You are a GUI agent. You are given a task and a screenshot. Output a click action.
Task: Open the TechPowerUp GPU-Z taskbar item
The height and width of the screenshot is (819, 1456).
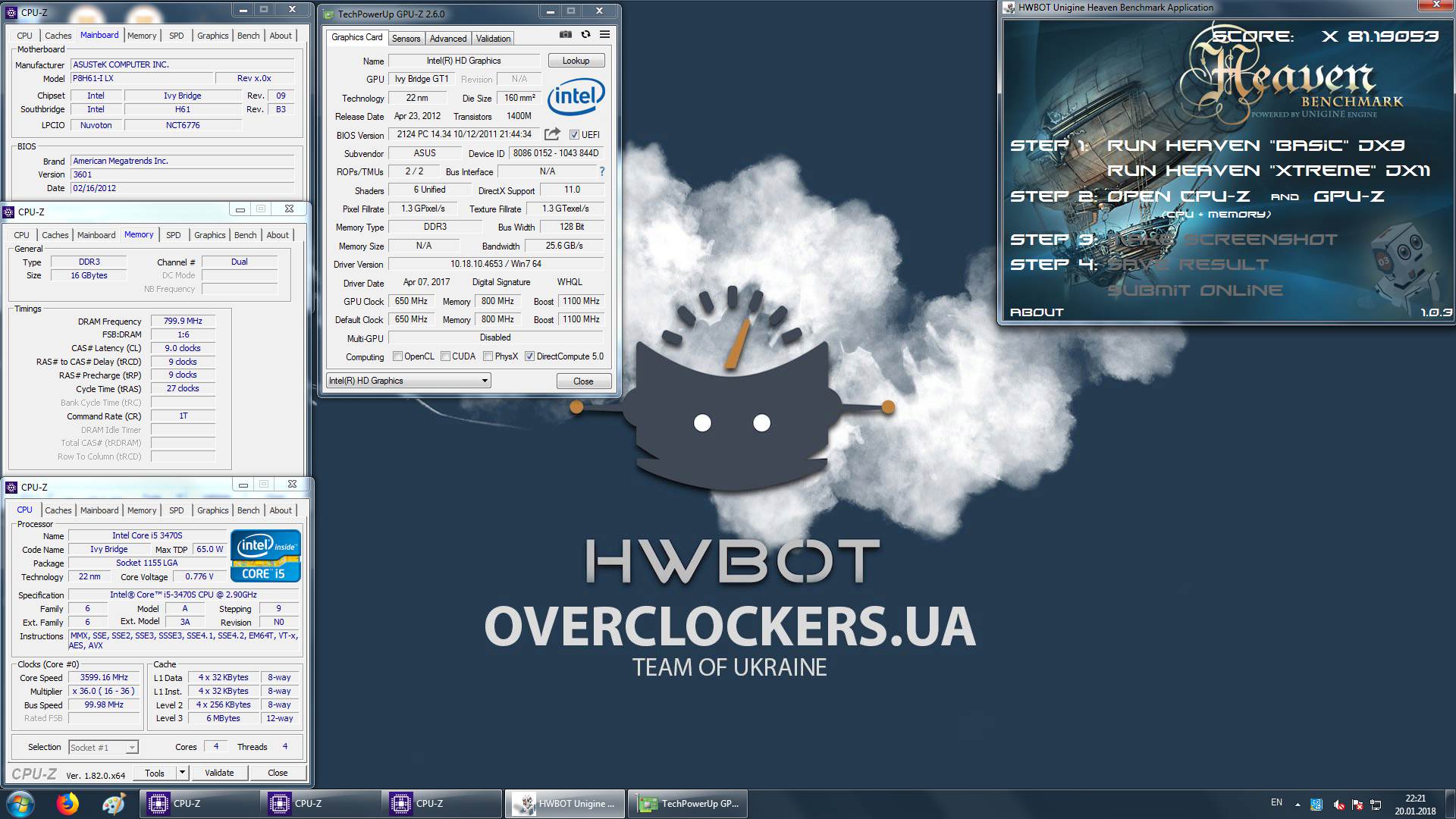tap(687, 804)
